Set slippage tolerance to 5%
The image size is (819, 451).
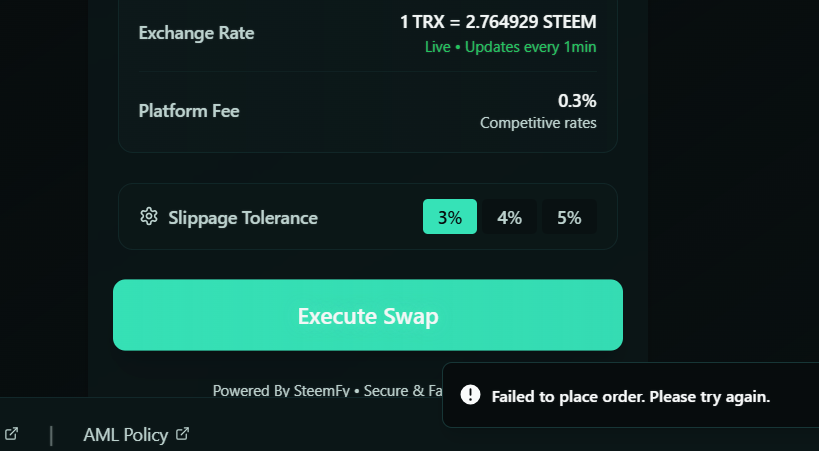pyautogui.click(x=569, y=217)
